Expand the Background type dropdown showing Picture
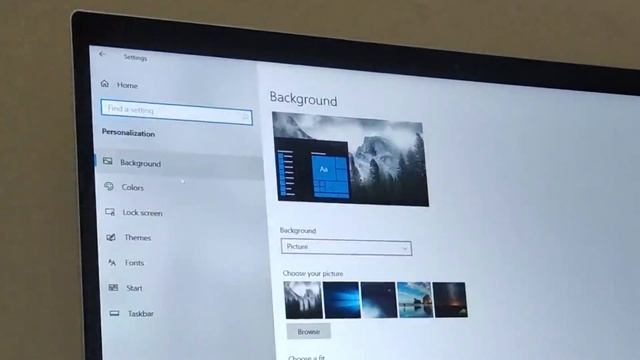 [x=346, y=247]
